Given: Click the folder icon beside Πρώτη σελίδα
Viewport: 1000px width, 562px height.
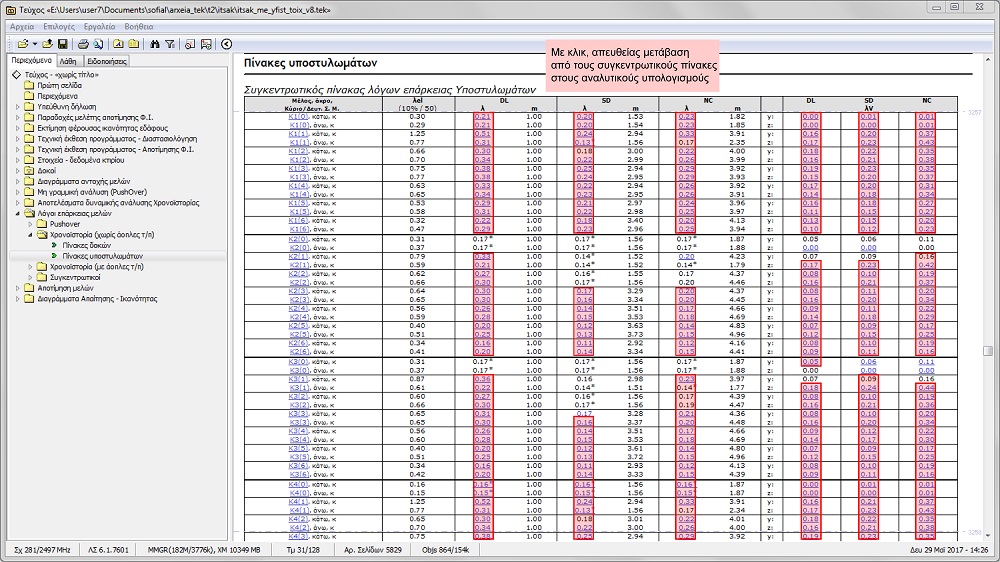Looking at the screenshot, I should click(29, 85).
